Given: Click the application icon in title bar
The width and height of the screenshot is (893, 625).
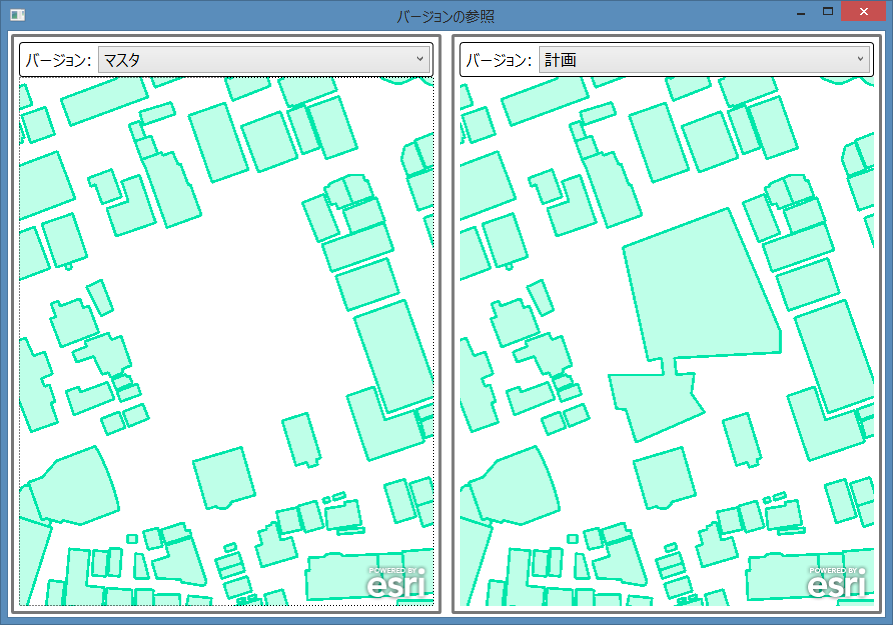Looking at the screenshot, I should [18, 14].
